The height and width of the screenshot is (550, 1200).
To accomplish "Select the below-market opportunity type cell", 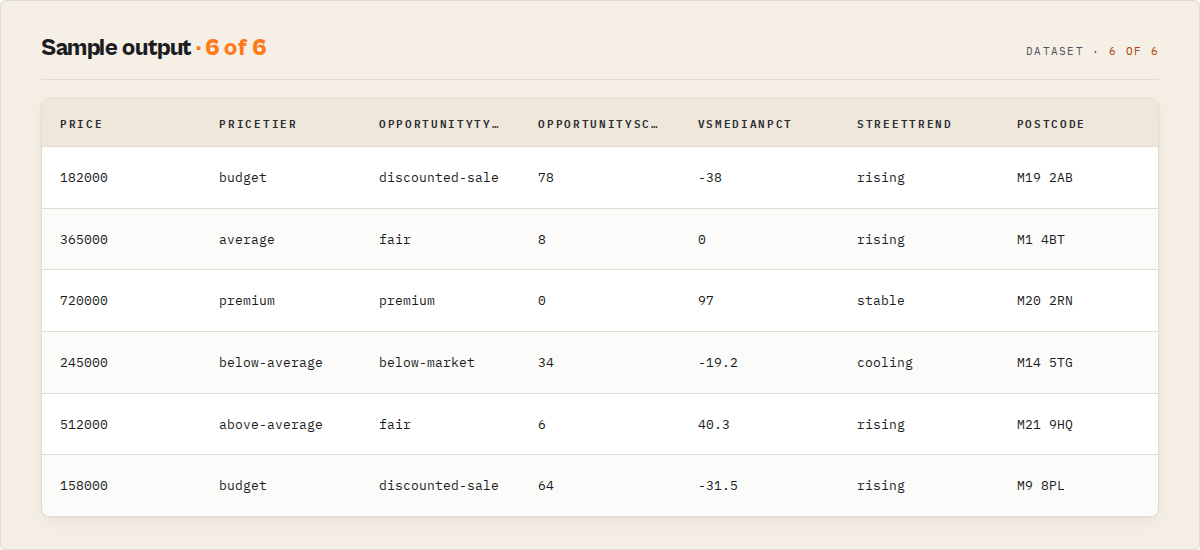I will [x=427, y=363].
